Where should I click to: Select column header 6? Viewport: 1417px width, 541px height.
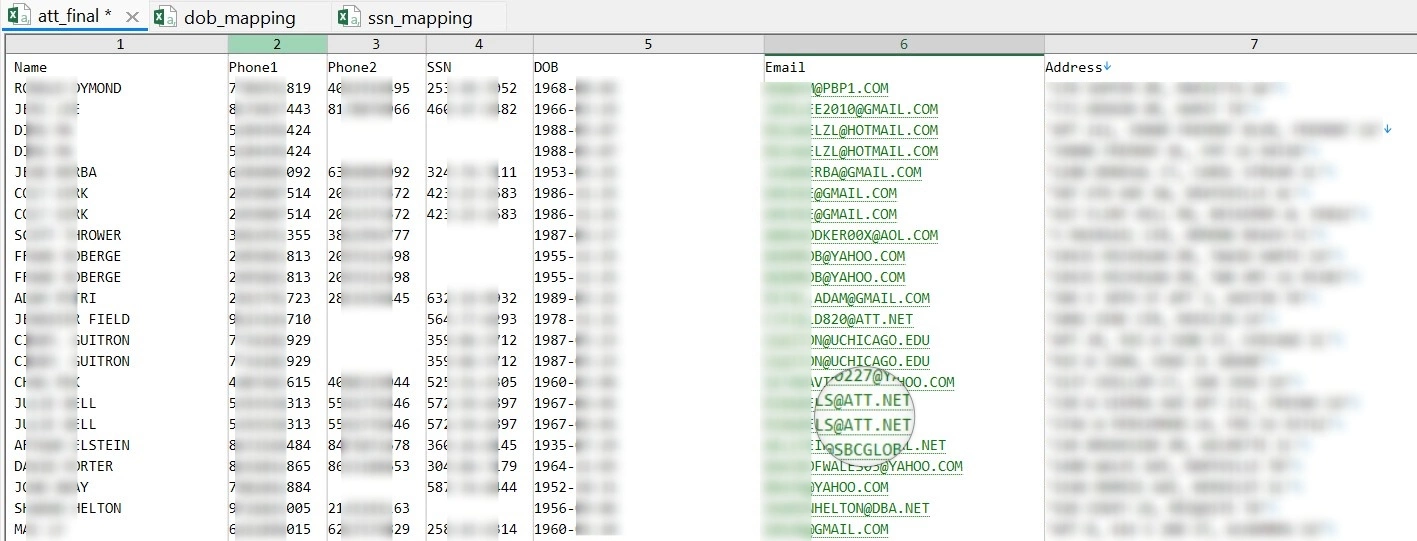[x=904, y=45]
